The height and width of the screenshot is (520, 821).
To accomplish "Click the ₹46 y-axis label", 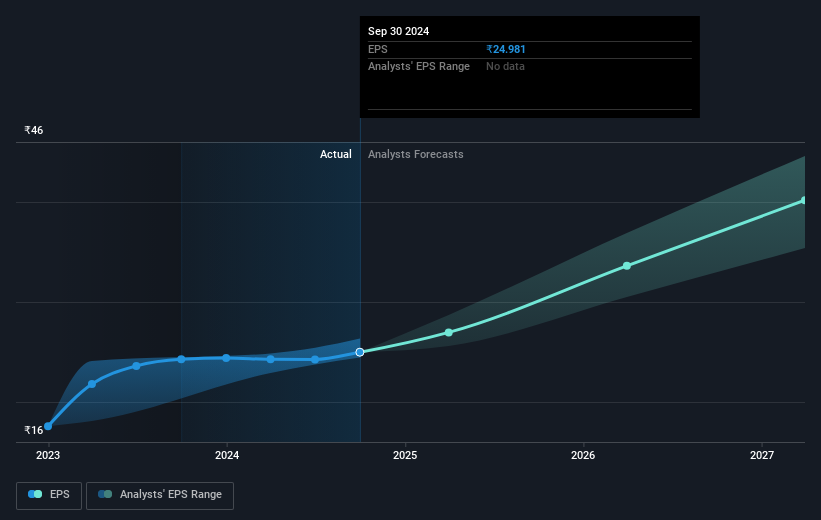I will click(34, 130).
